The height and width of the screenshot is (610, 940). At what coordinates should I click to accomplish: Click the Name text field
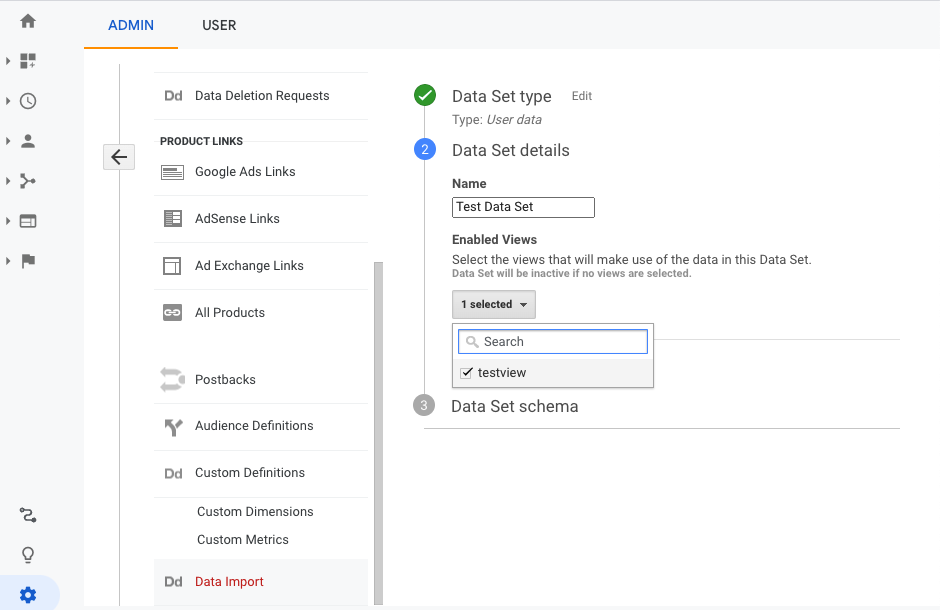(x=523, y=207)
